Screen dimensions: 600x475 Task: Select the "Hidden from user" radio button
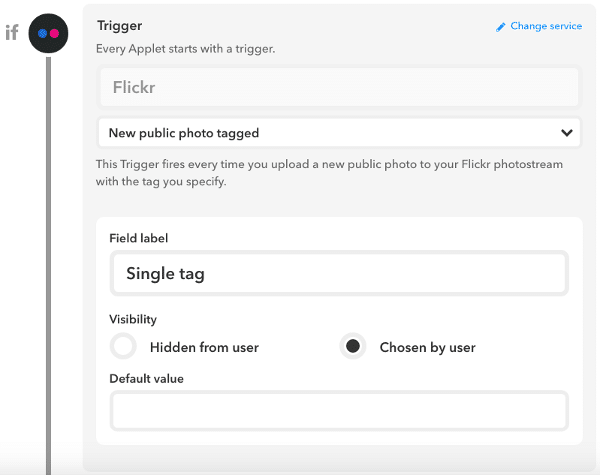123,347
